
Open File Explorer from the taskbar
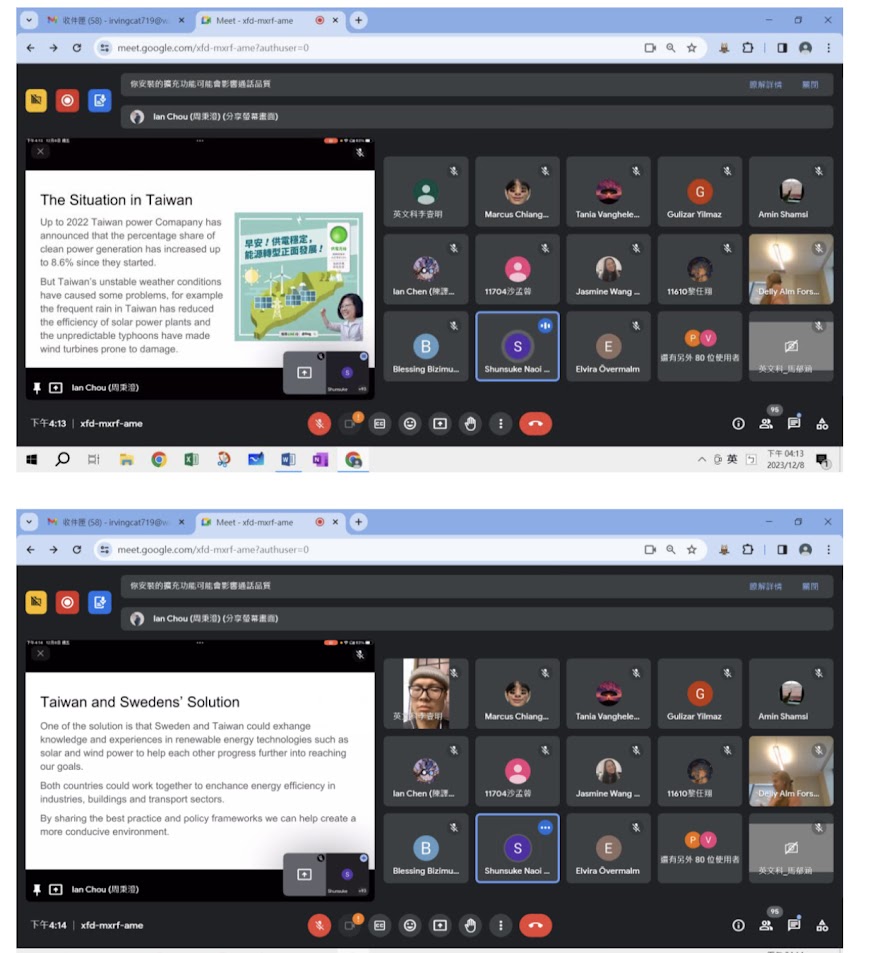coord(126,459)
